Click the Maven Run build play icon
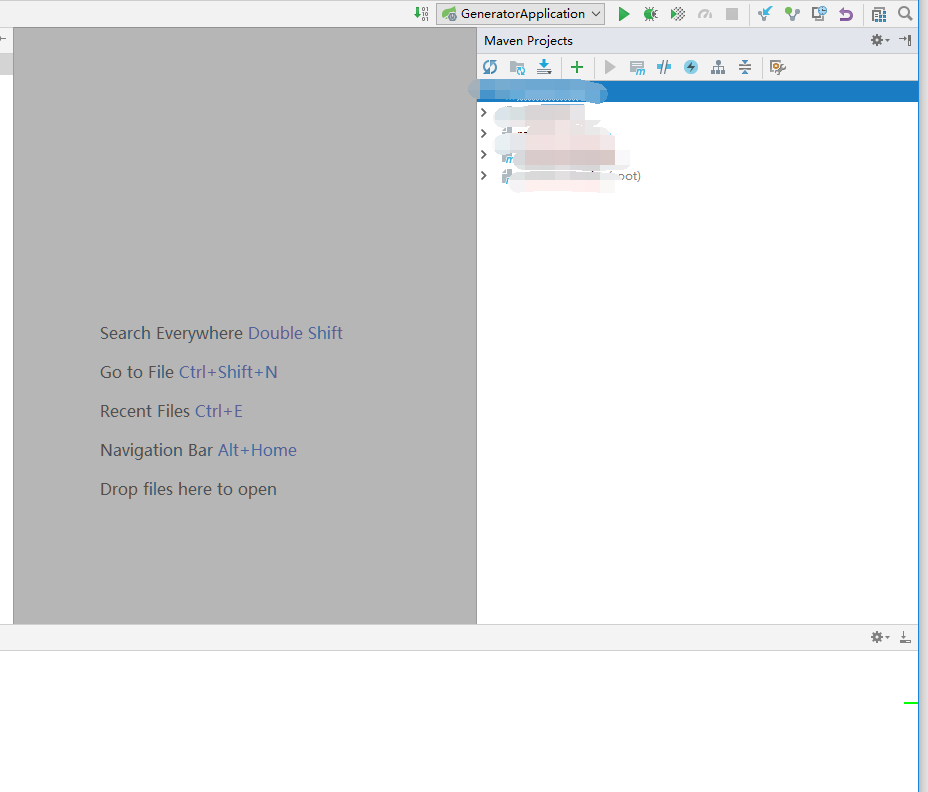 [x=610, y=67]
